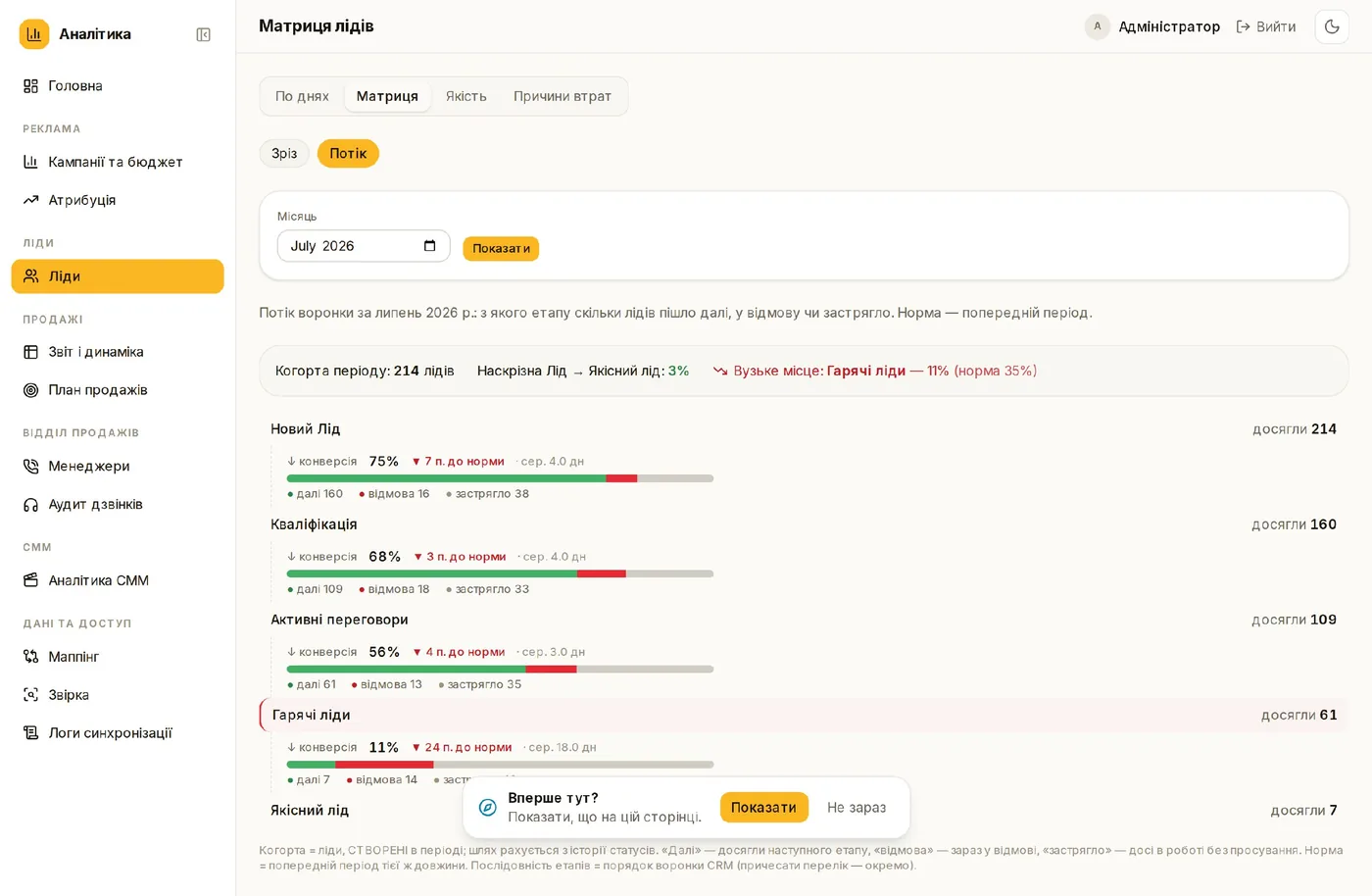Toggle dark mode moon icon

[1332, 26]
